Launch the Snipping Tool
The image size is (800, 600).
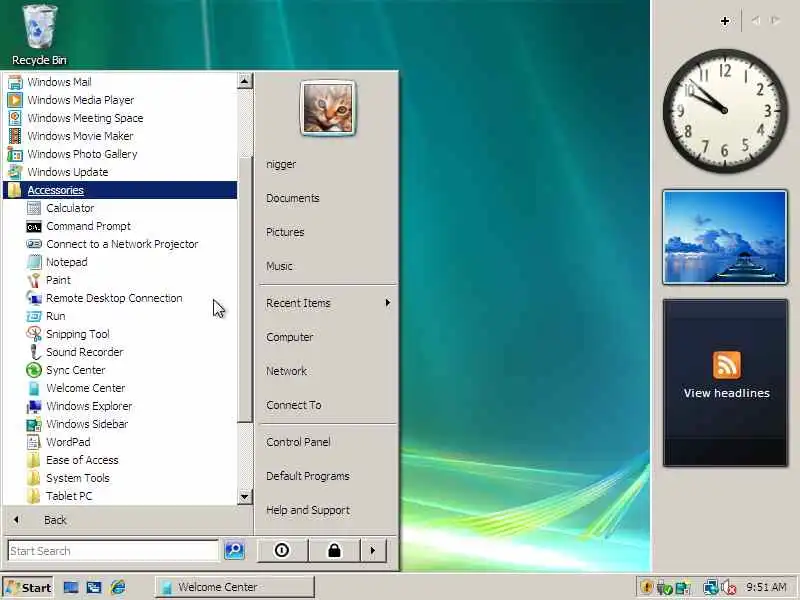click(x=68, y=334)
